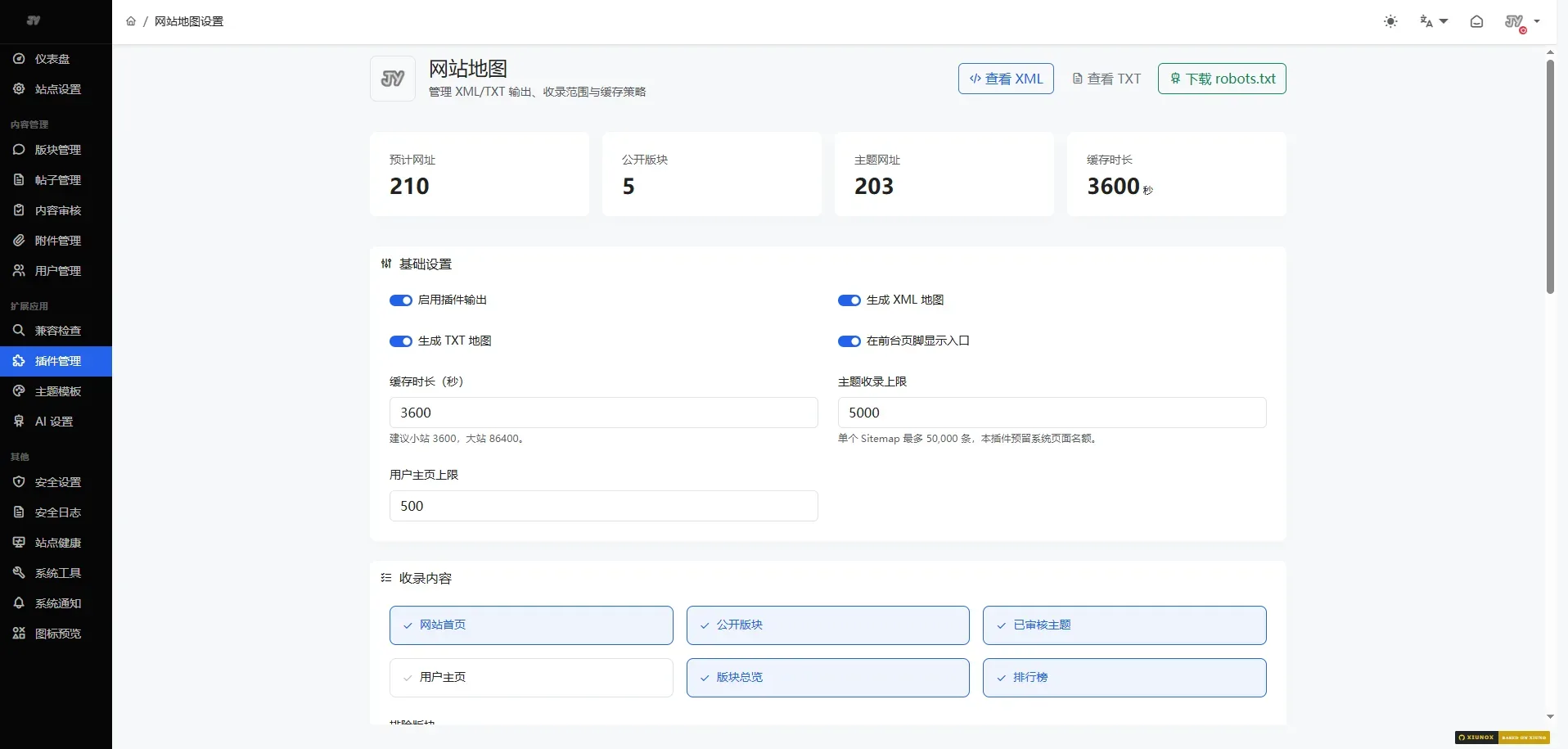Expand the user avatar menu
This screenshot has height=749, width=1568.
(1522, 22)
